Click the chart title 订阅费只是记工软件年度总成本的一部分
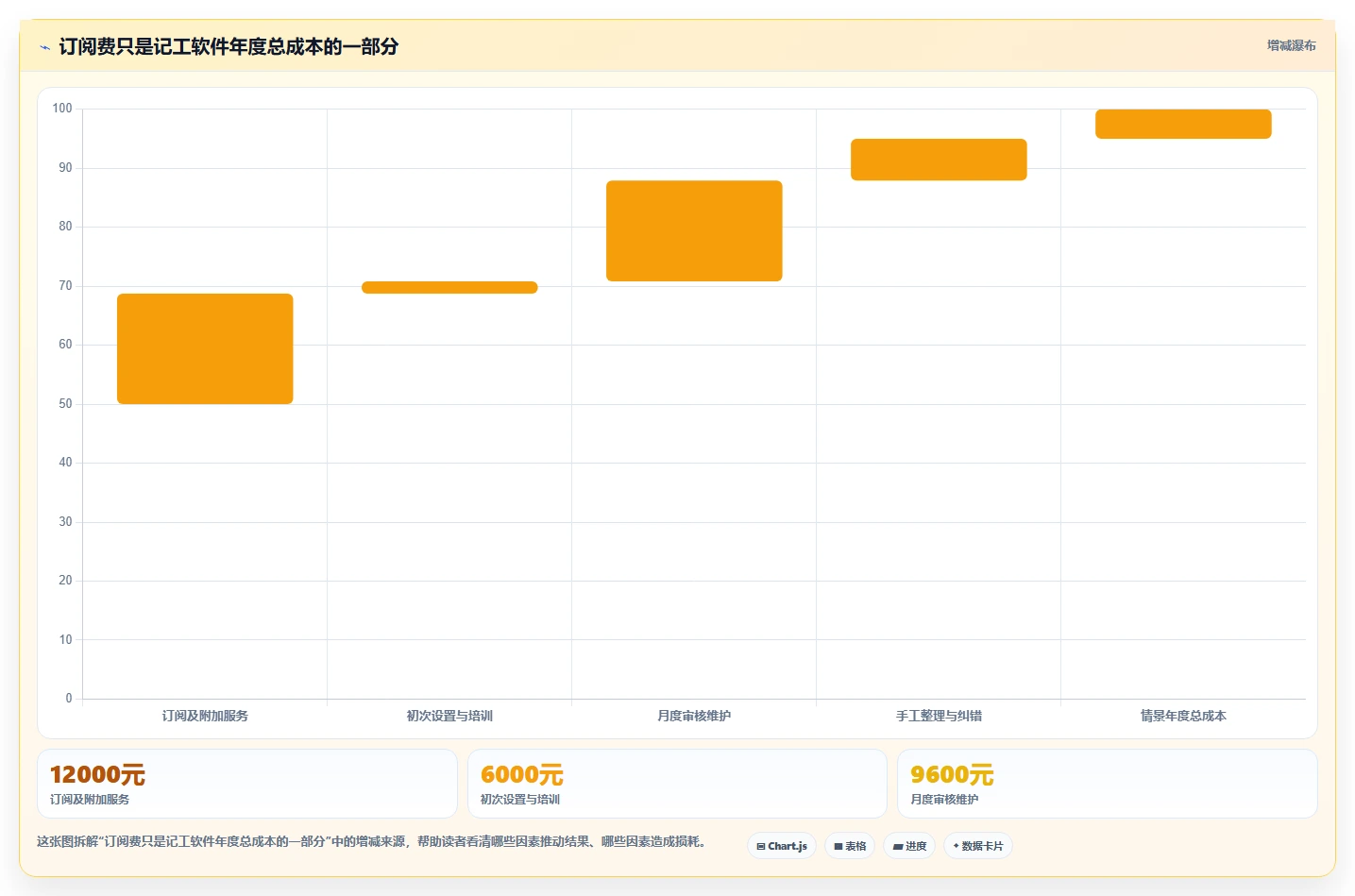 [229, 46]
